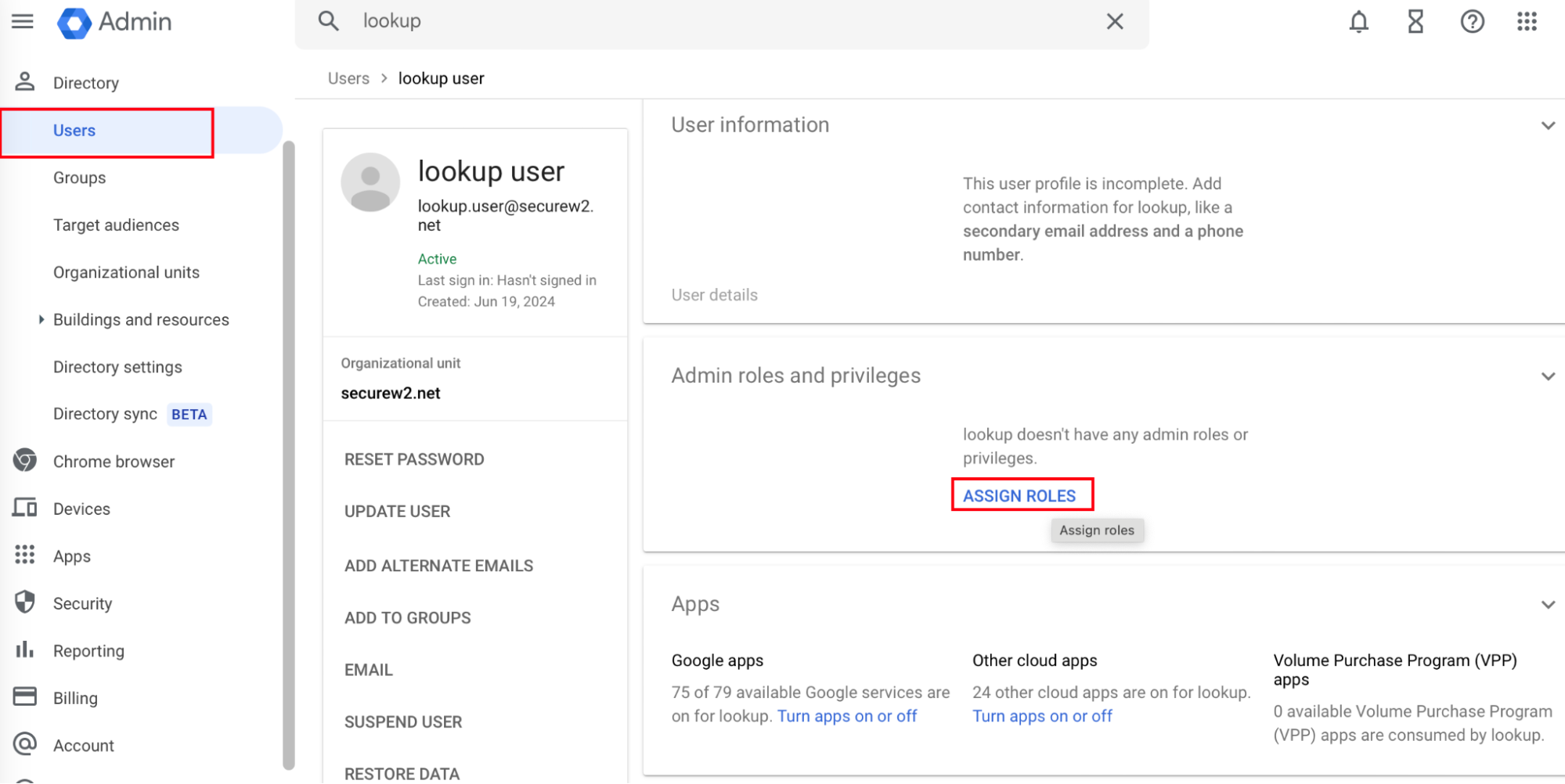Click the notifications bell icon
1565x784 pixels.
[1358, 21]
